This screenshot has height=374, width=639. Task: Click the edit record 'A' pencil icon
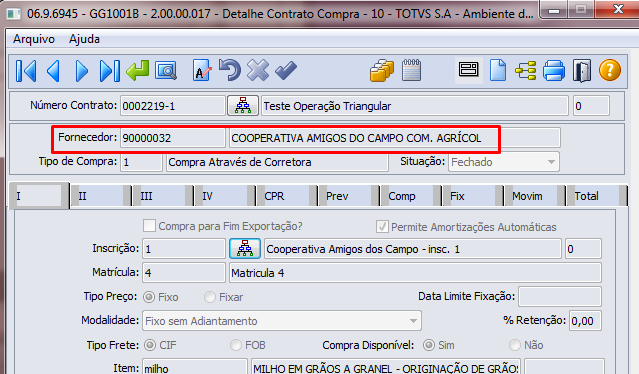[x=202, y=70]
